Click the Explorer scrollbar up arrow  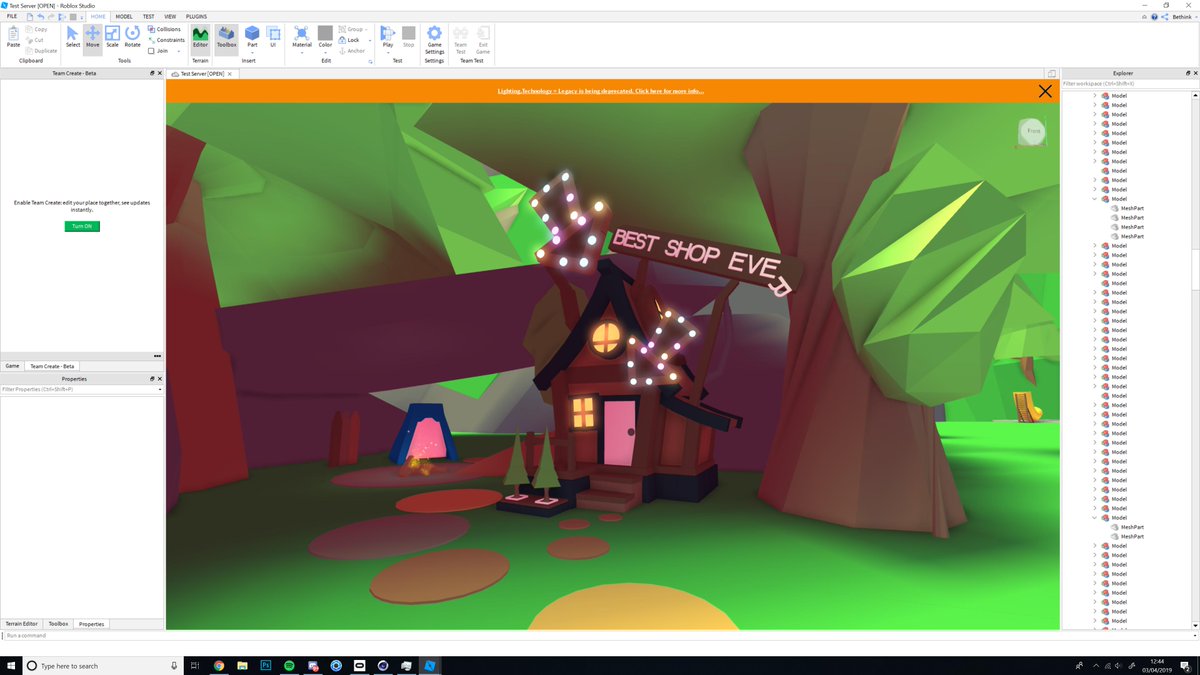coord(1194,93)
